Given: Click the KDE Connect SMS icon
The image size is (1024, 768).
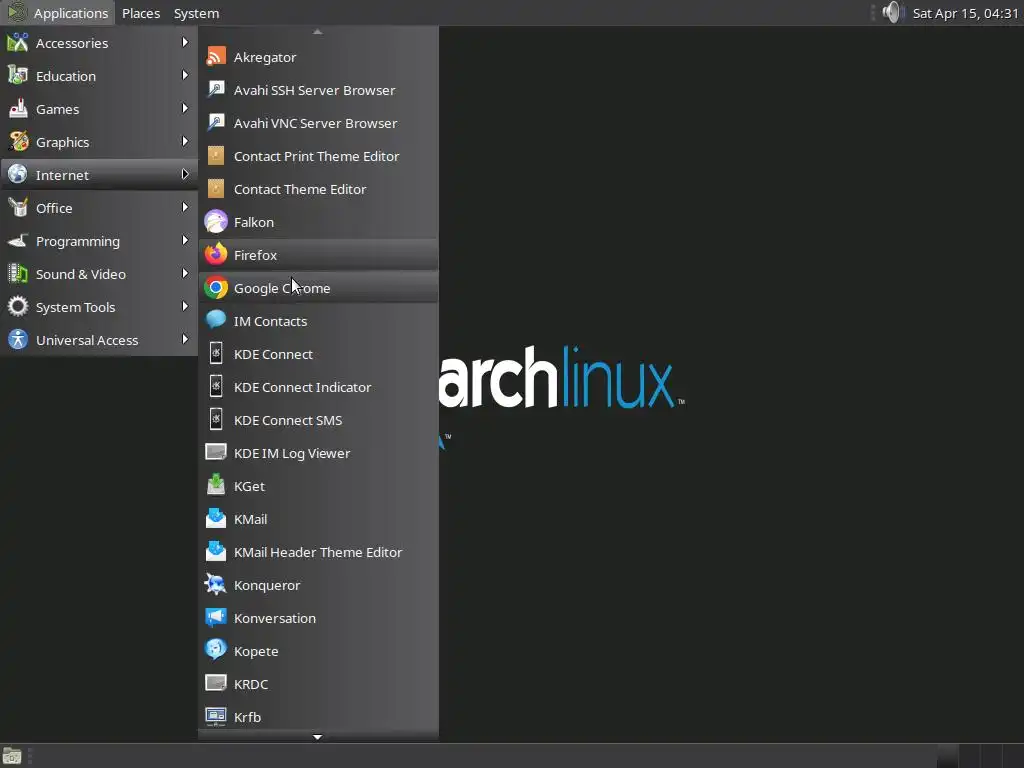Looking at the screenshot, I should [x=216, y=420].
